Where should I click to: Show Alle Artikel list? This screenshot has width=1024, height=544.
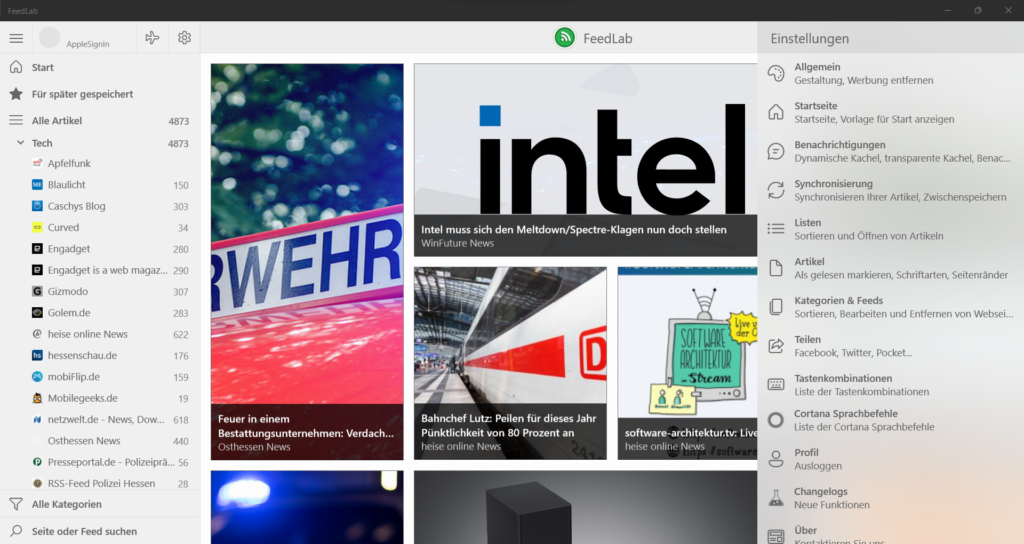[x=100, y=120]
